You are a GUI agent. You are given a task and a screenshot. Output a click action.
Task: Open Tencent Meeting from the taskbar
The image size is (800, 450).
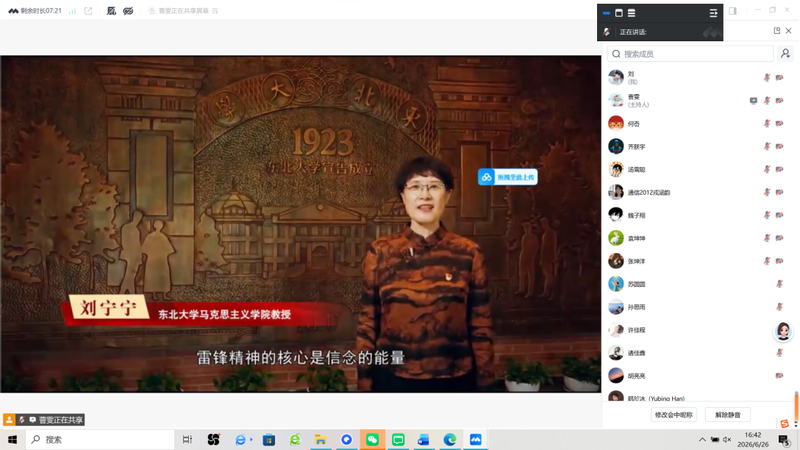click(x=476, y=439)
